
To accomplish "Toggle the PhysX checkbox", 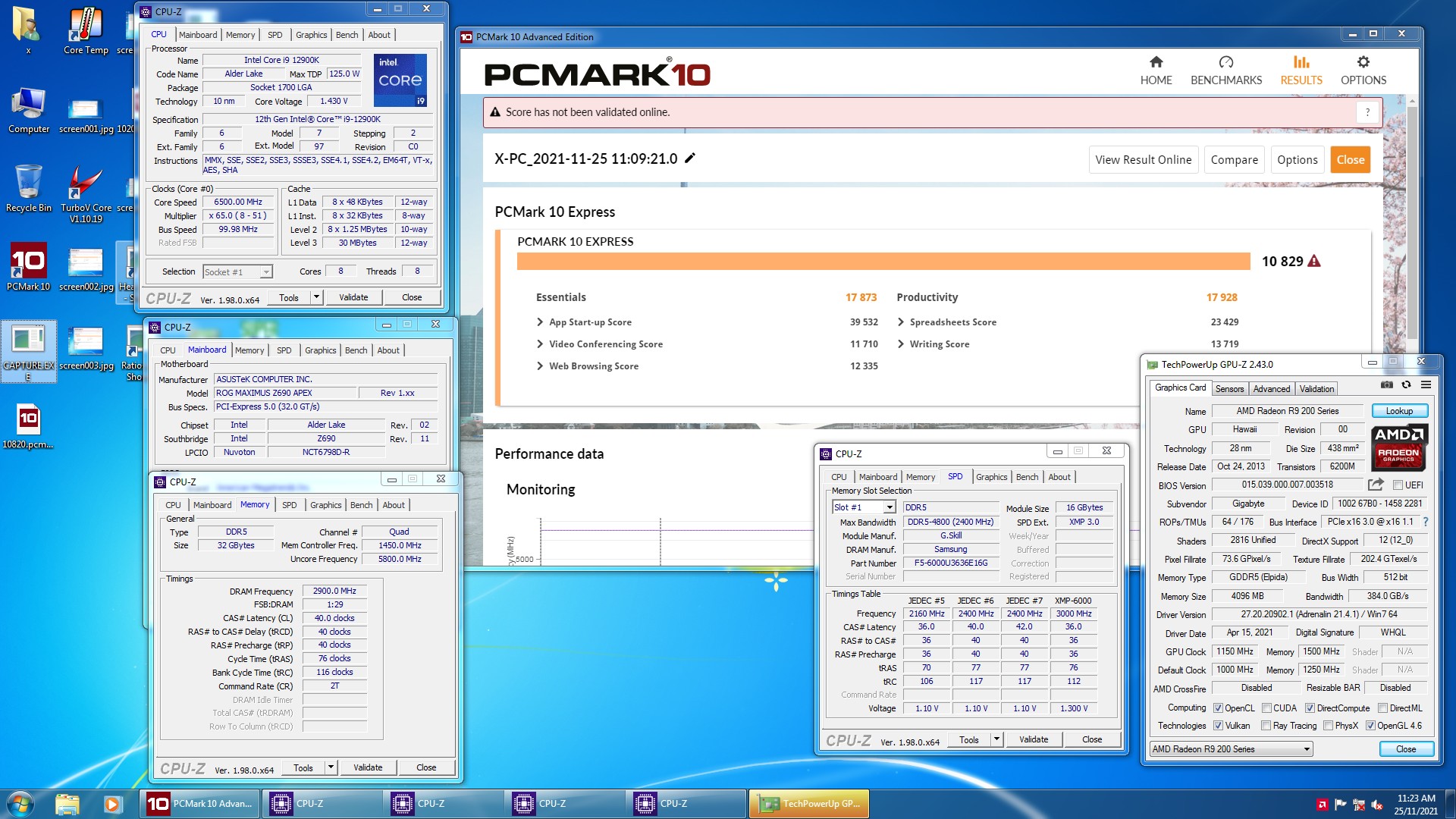I will pyautogui.click(x=1328, y=726).
